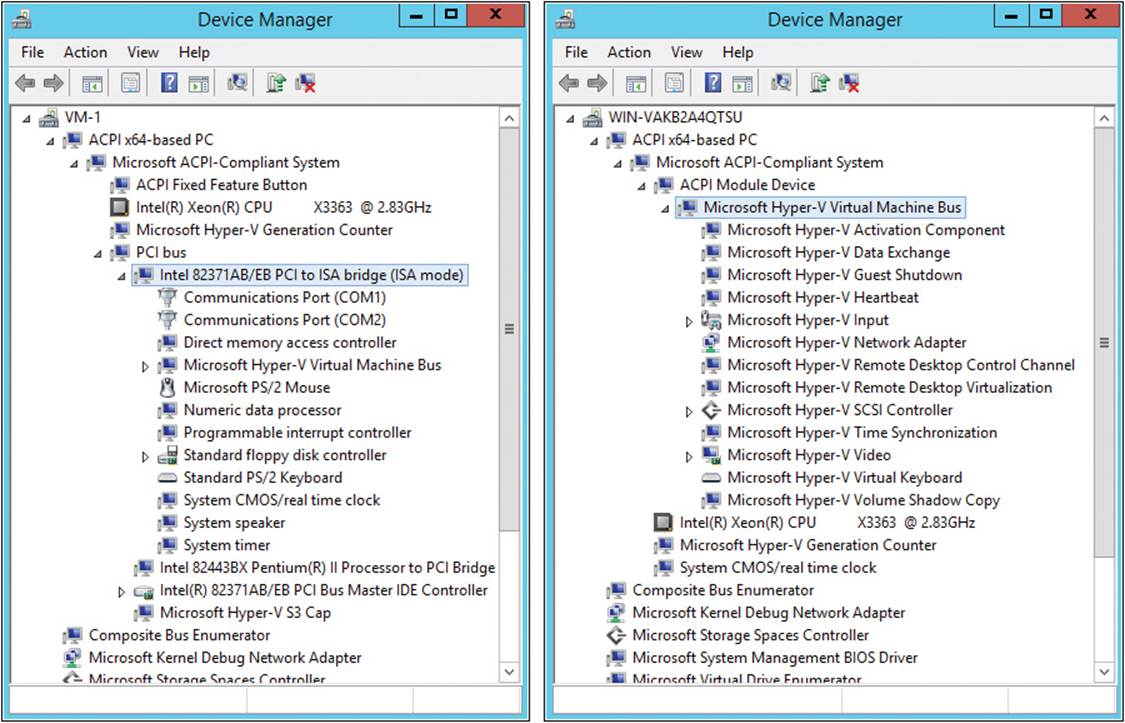Click the Hyper-V Virtual Keyboard icon
Image resolution: width=1125 pixels, height=723 pixels.
pos(711,478)
